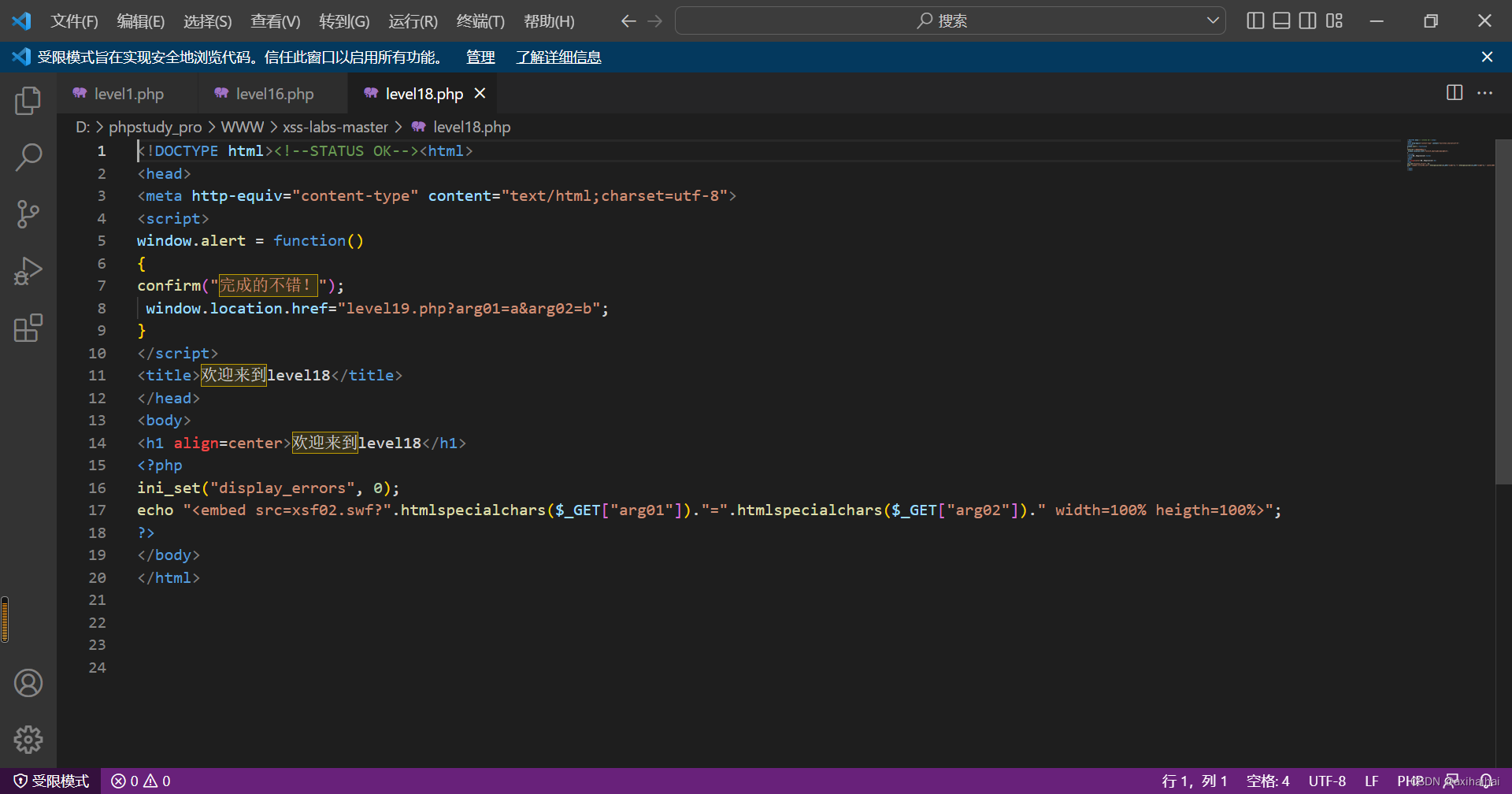
Task: Open Run and Debug panel
Action: (28, 270)
